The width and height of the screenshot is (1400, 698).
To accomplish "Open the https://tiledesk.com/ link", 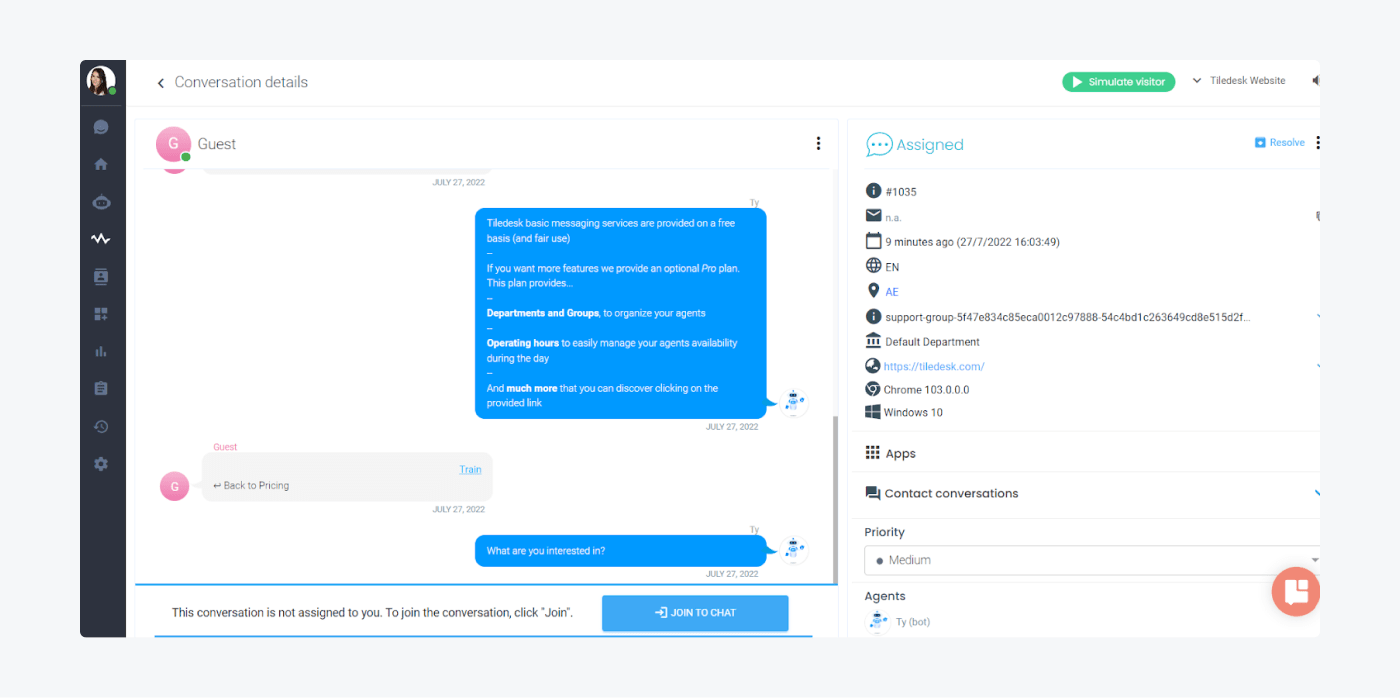I will pos(934,367).
